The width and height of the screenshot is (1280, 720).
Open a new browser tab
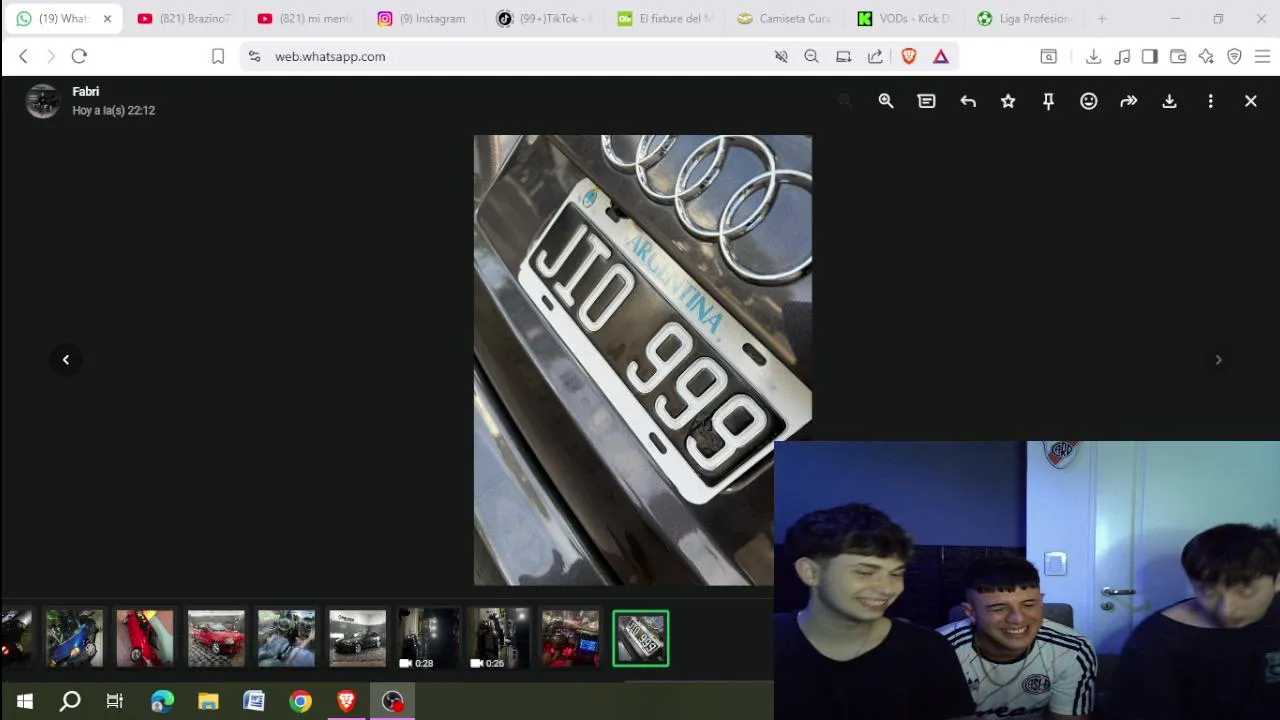click(1102, 19)
